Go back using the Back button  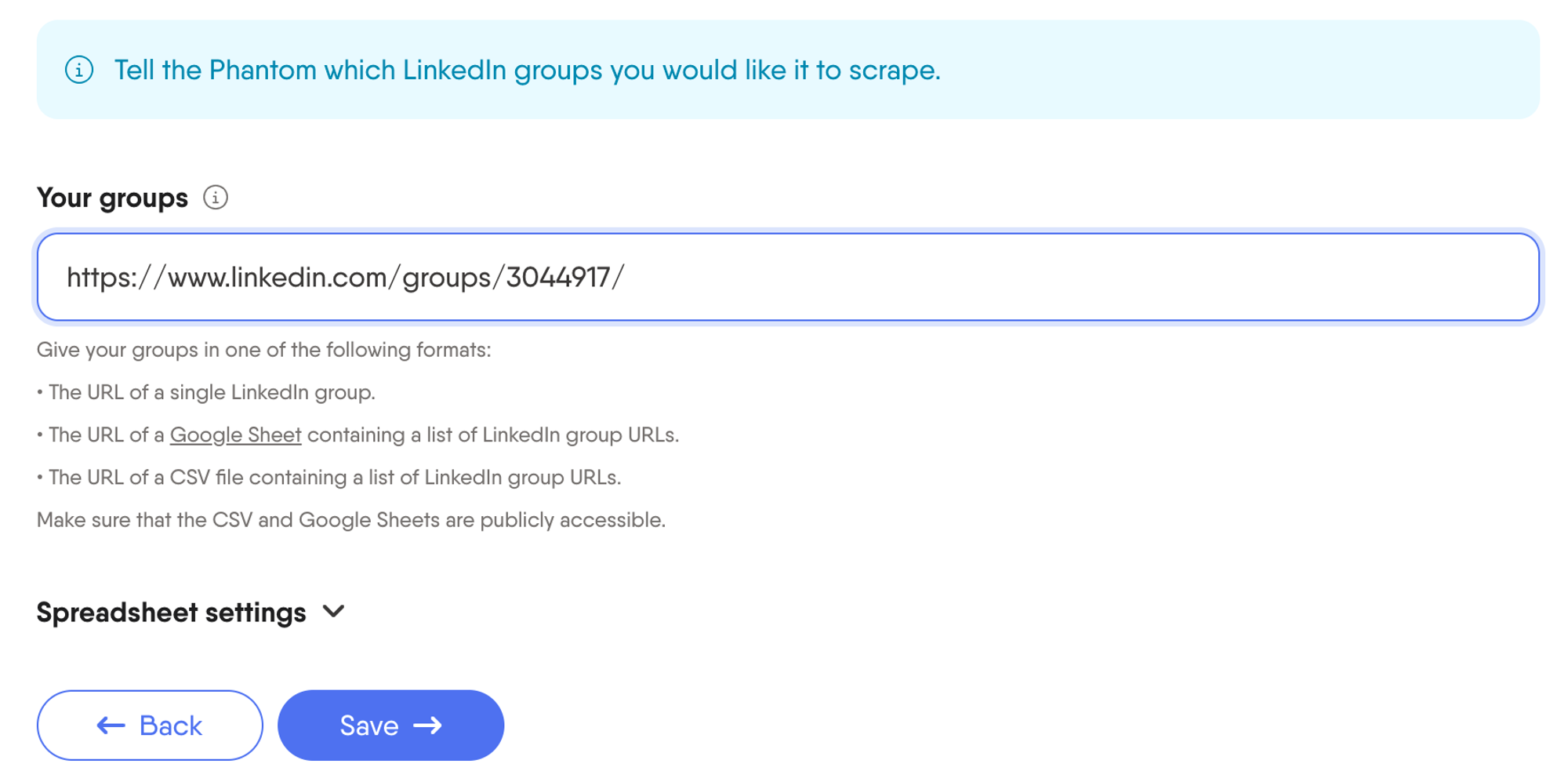pos(149,725)
